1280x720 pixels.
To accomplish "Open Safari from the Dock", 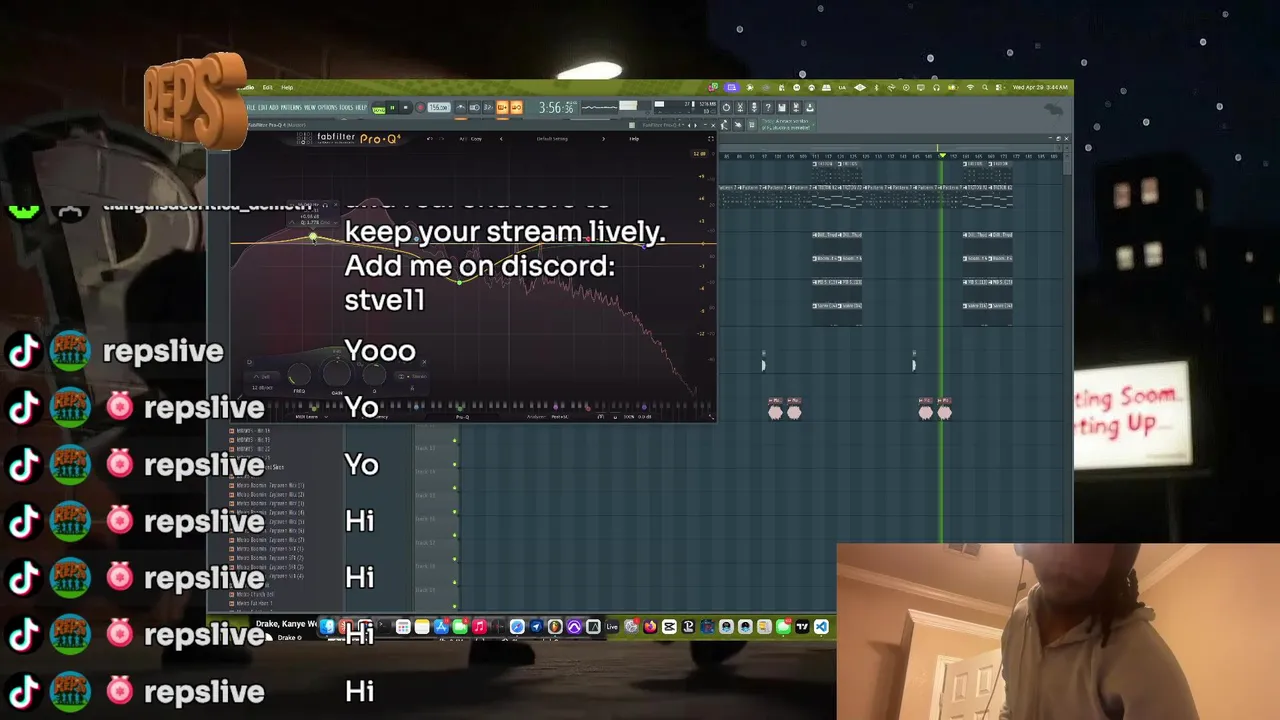I will point(517,627).
